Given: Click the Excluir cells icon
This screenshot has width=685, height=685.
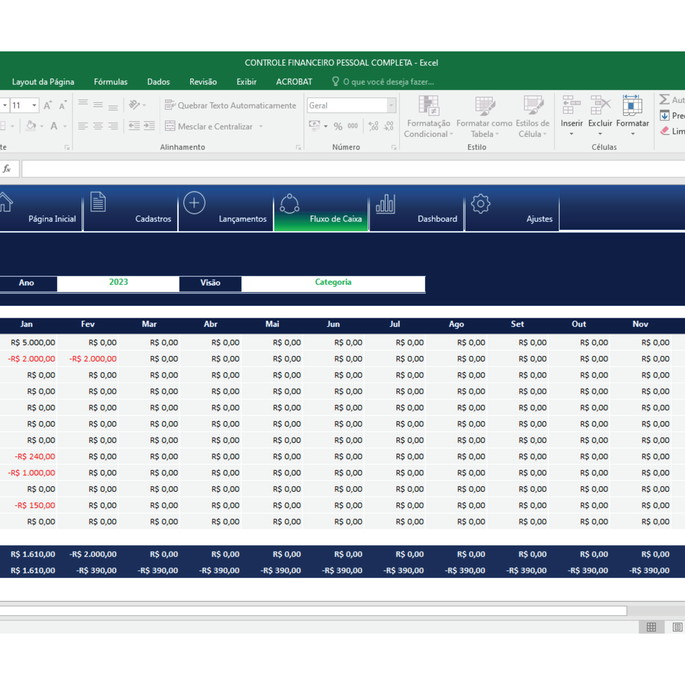Looking at the screenshot, I should 600,105.
